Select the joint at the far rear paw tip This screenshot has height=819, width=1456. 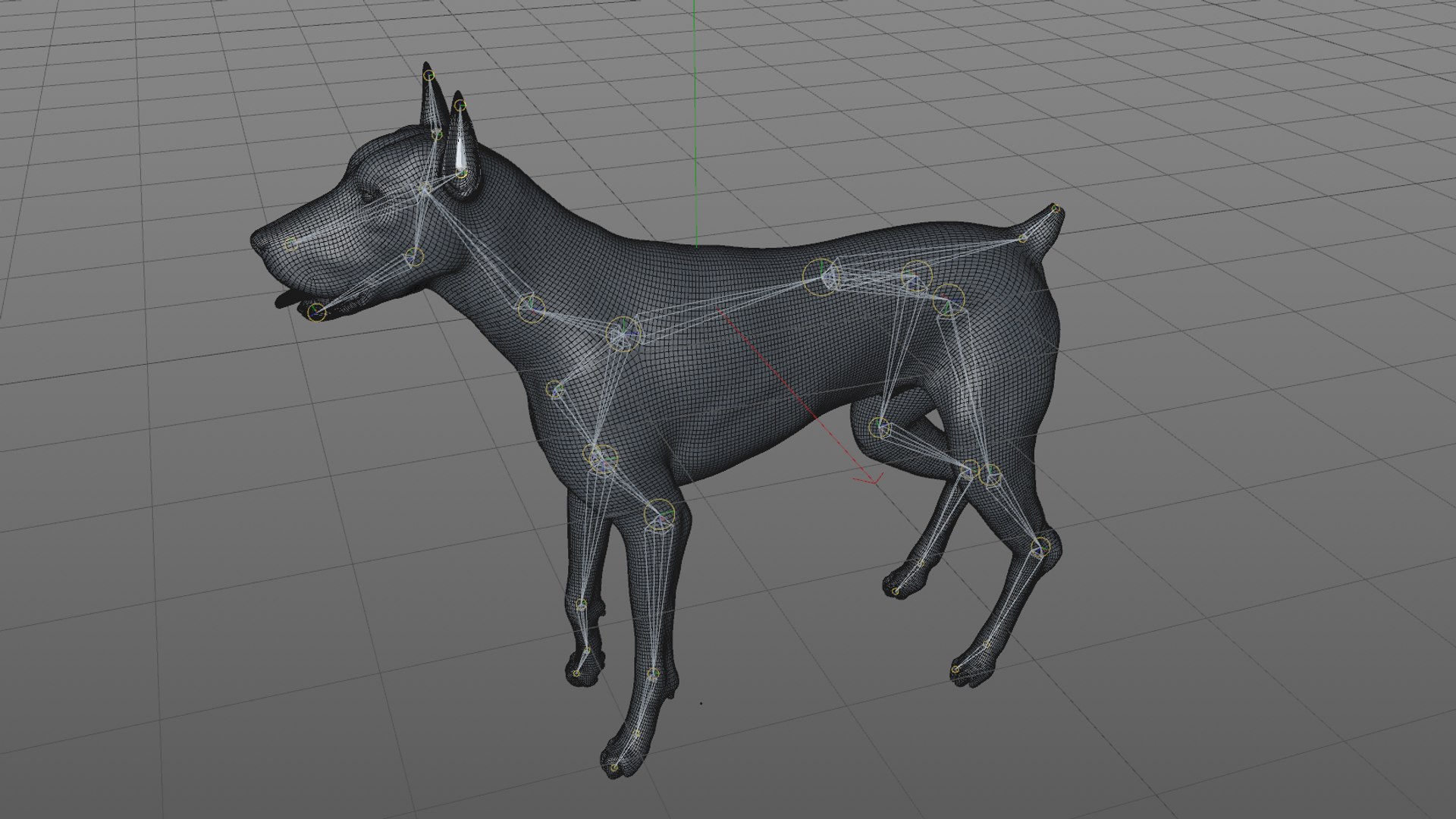point(896,591)
